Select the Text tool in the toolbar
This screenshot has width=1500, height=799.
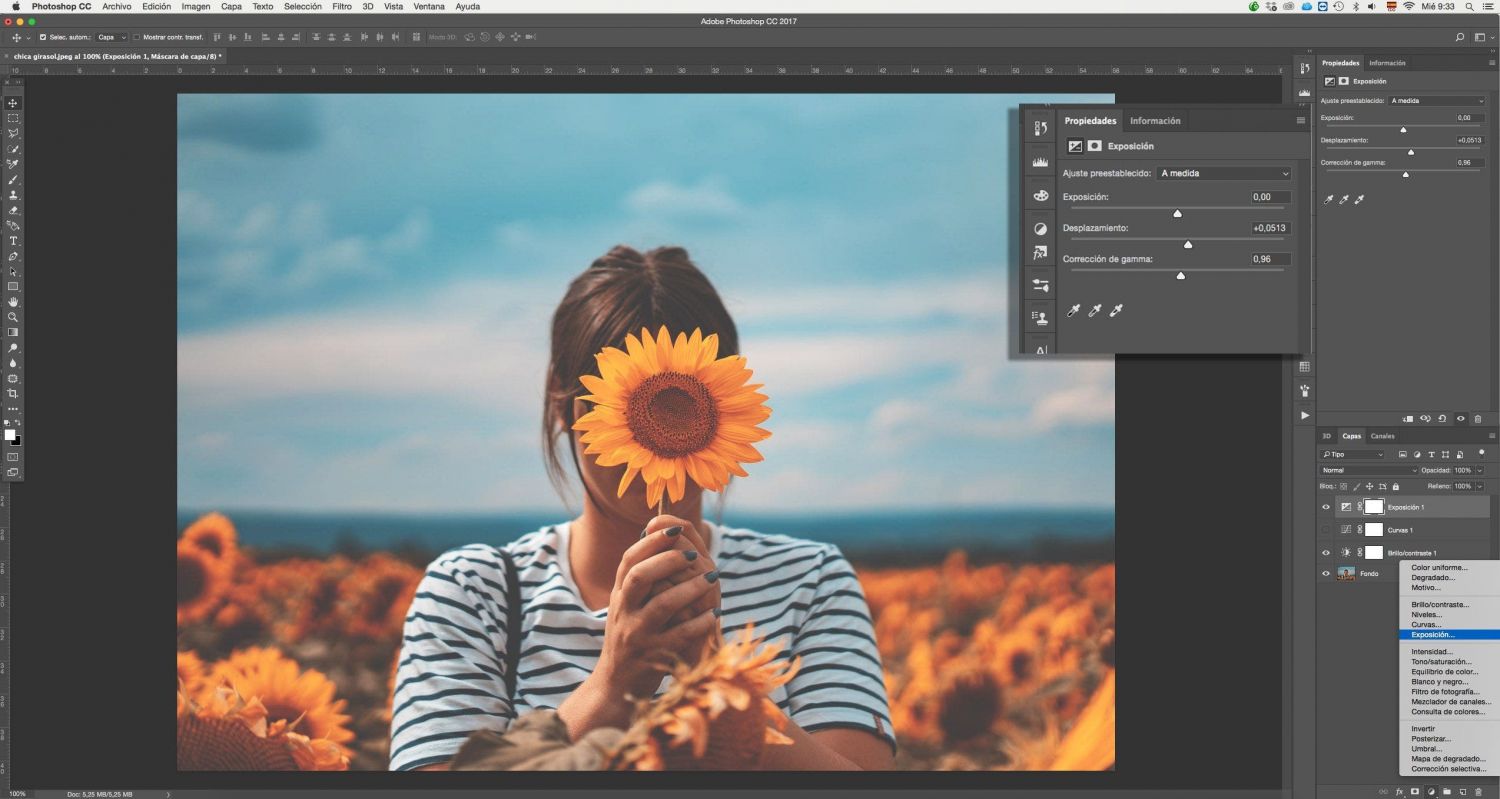pos(13,241)
